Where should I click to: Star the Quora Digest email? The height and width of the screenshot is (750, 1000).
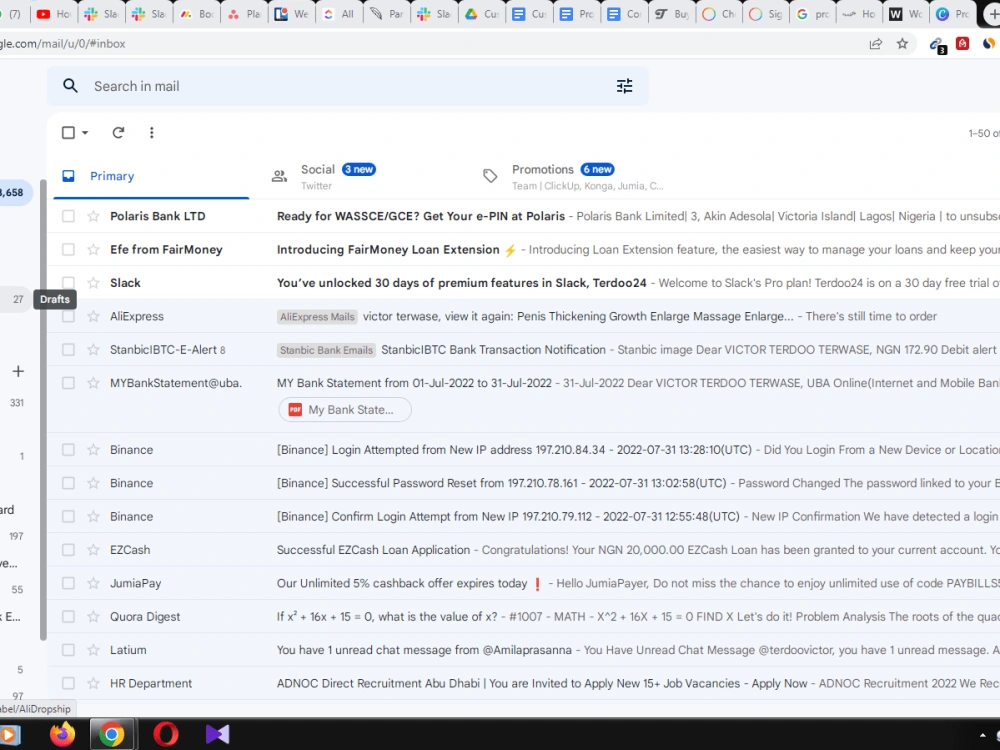pyautogui.click(x=93, y=617)
